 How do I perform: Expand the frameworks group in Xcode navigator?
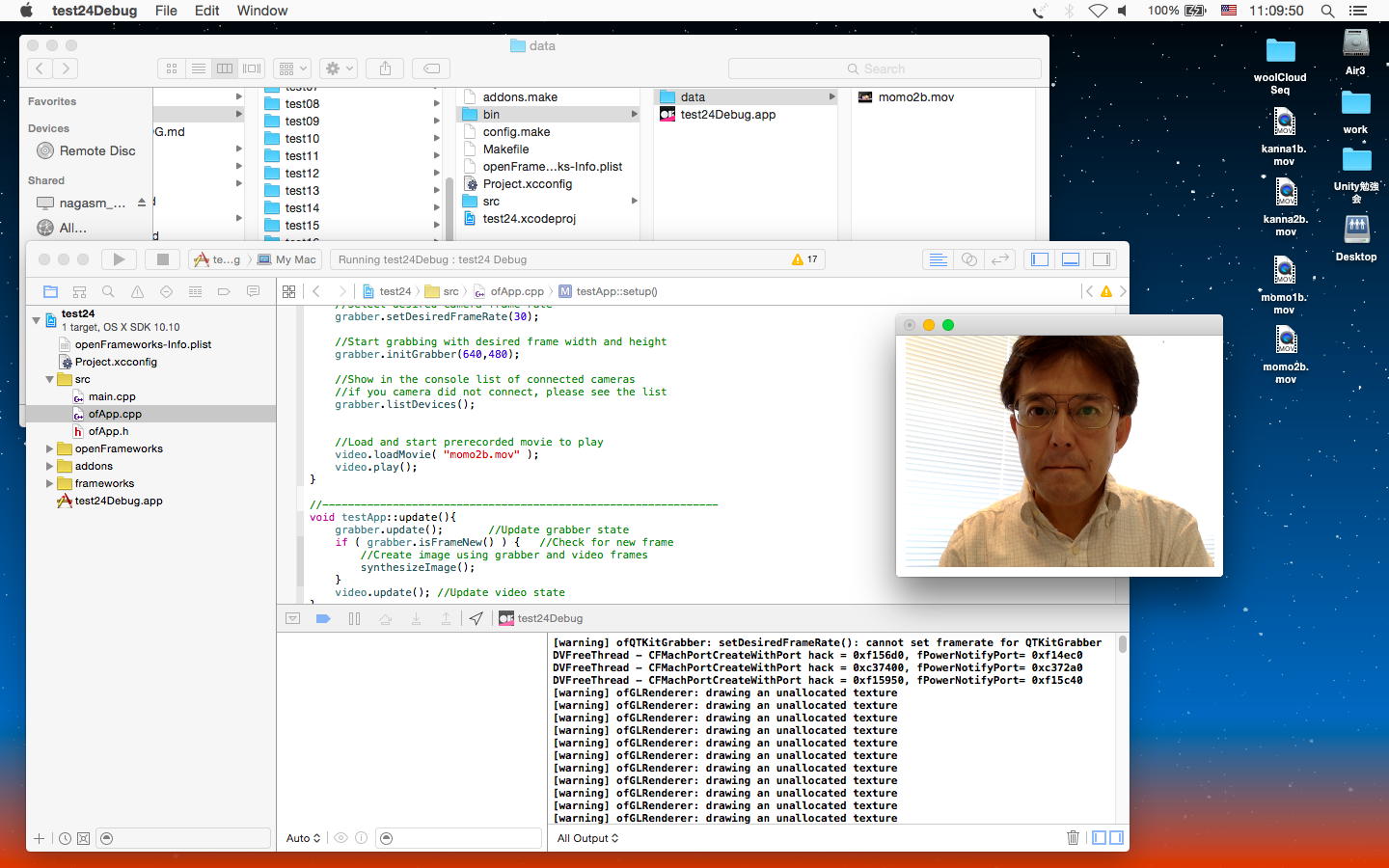(50, 484)
